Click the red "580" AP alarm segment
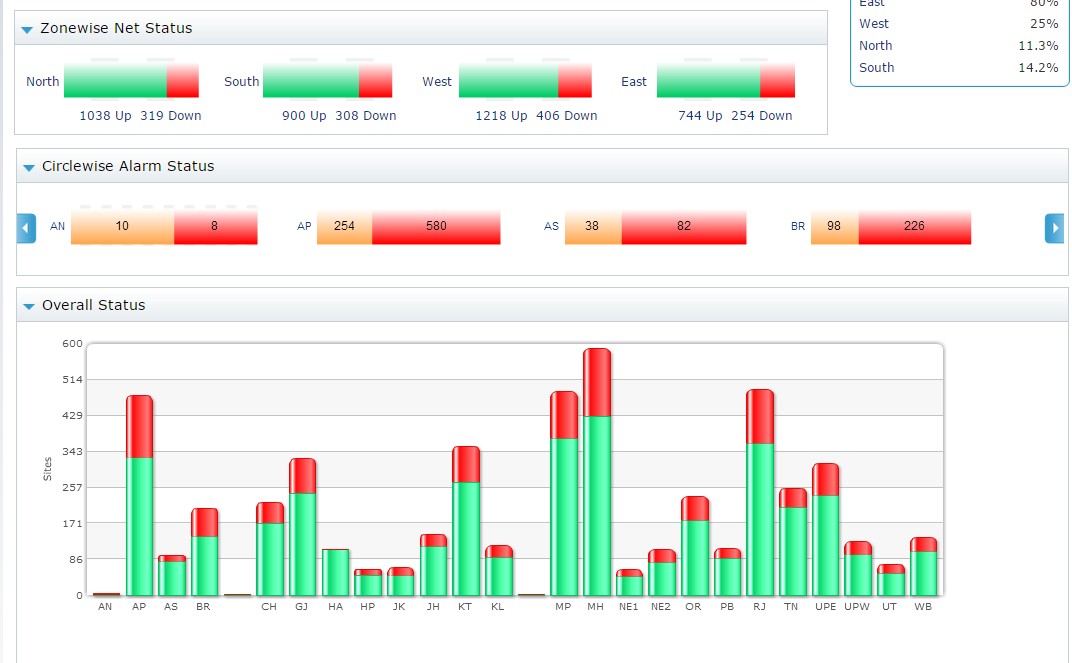Screen dimensions: 1072x663 coord(436,227)
